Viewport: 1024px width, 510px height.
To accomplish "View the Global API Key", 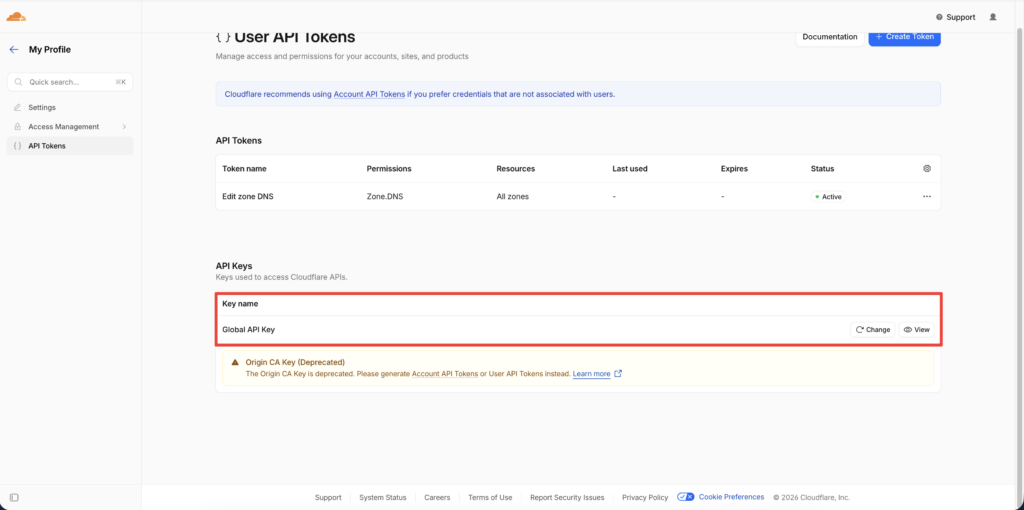I will (916, 330).
